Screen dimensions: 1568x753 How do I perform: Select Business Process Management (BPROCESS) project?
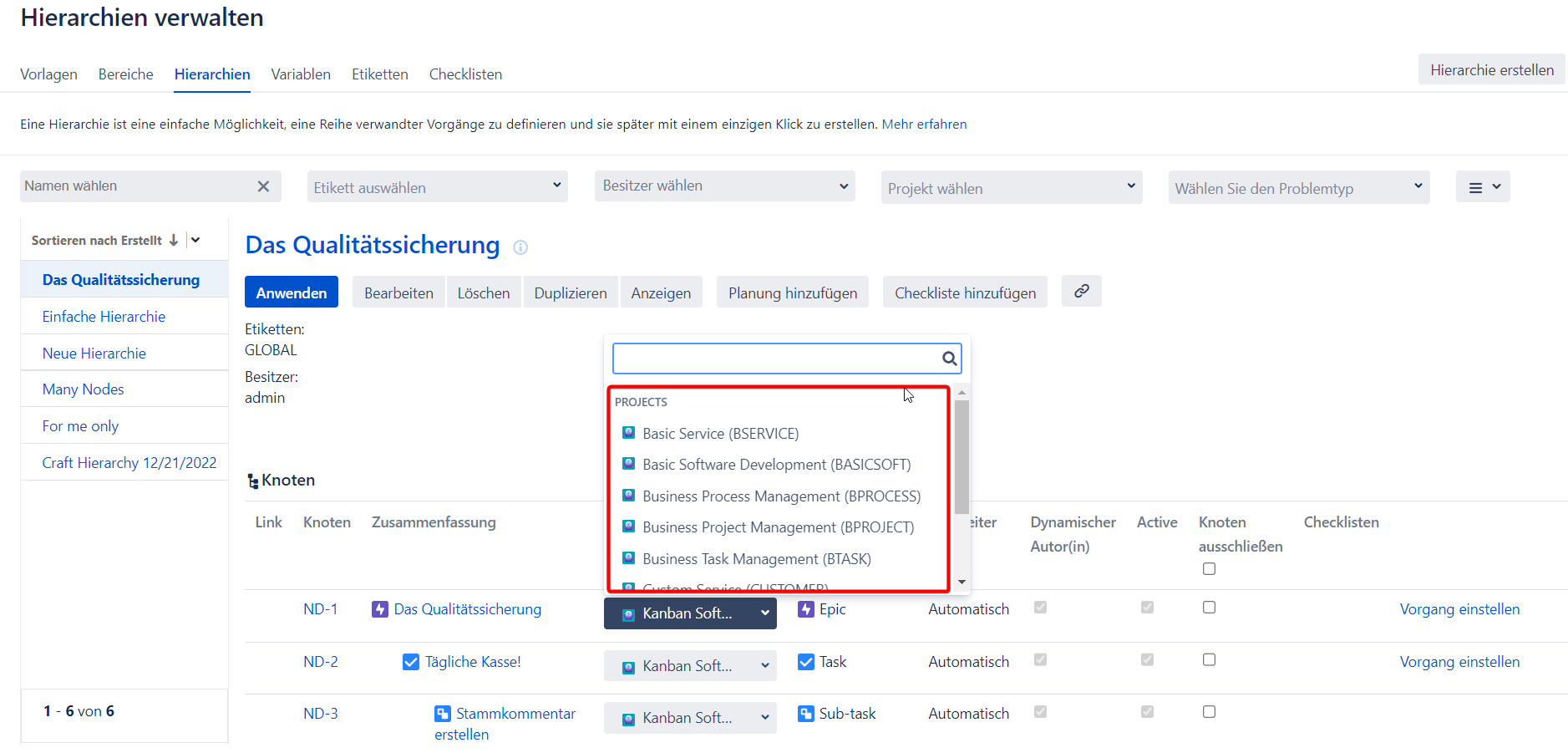tap(781, 496)
